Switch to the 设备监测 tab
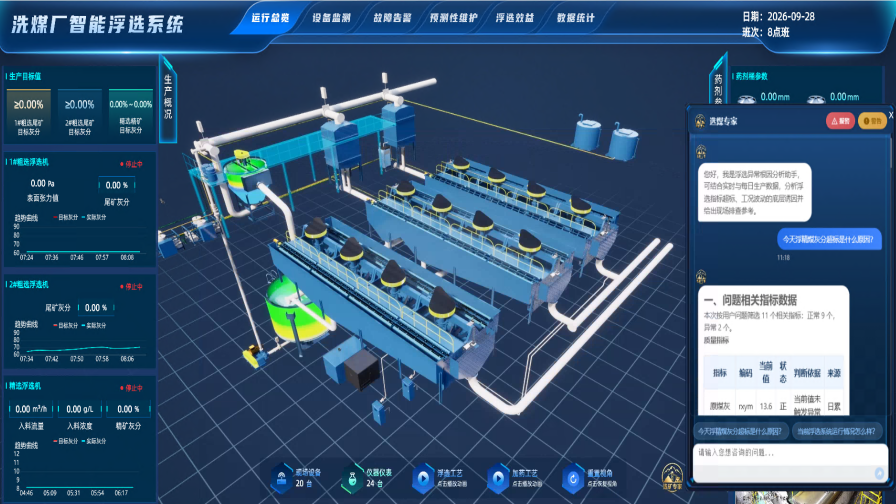 [x=331, y=18]
